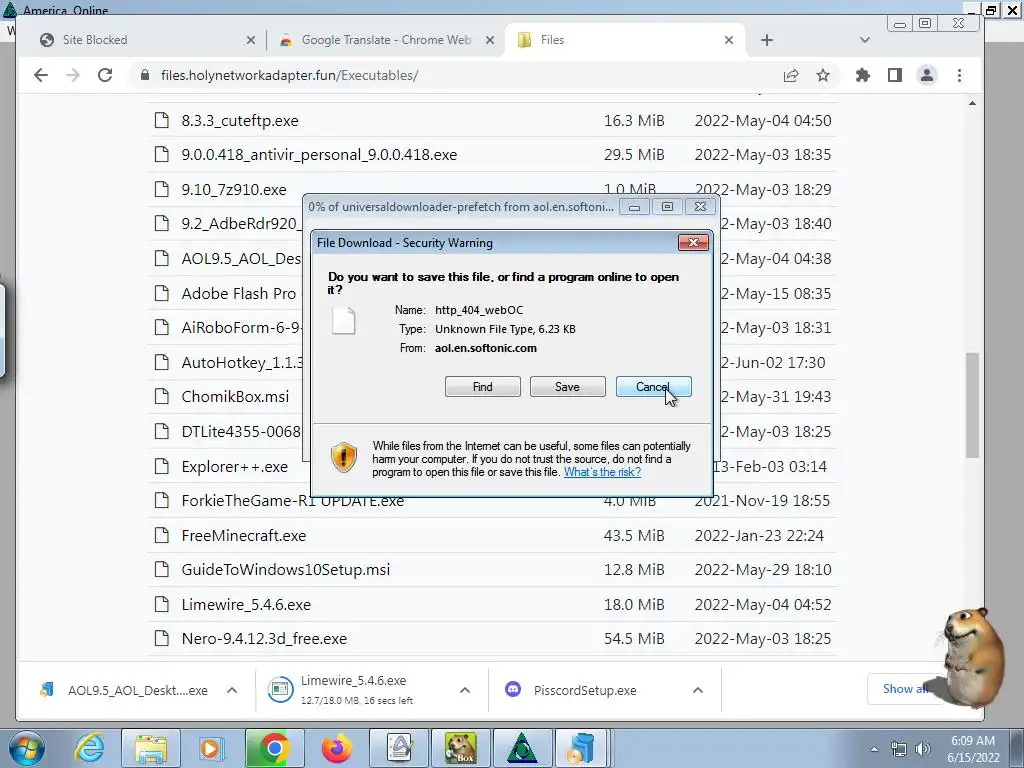Bookmark this page with the star icon
1024x768 pixels.
coord(823,75)
